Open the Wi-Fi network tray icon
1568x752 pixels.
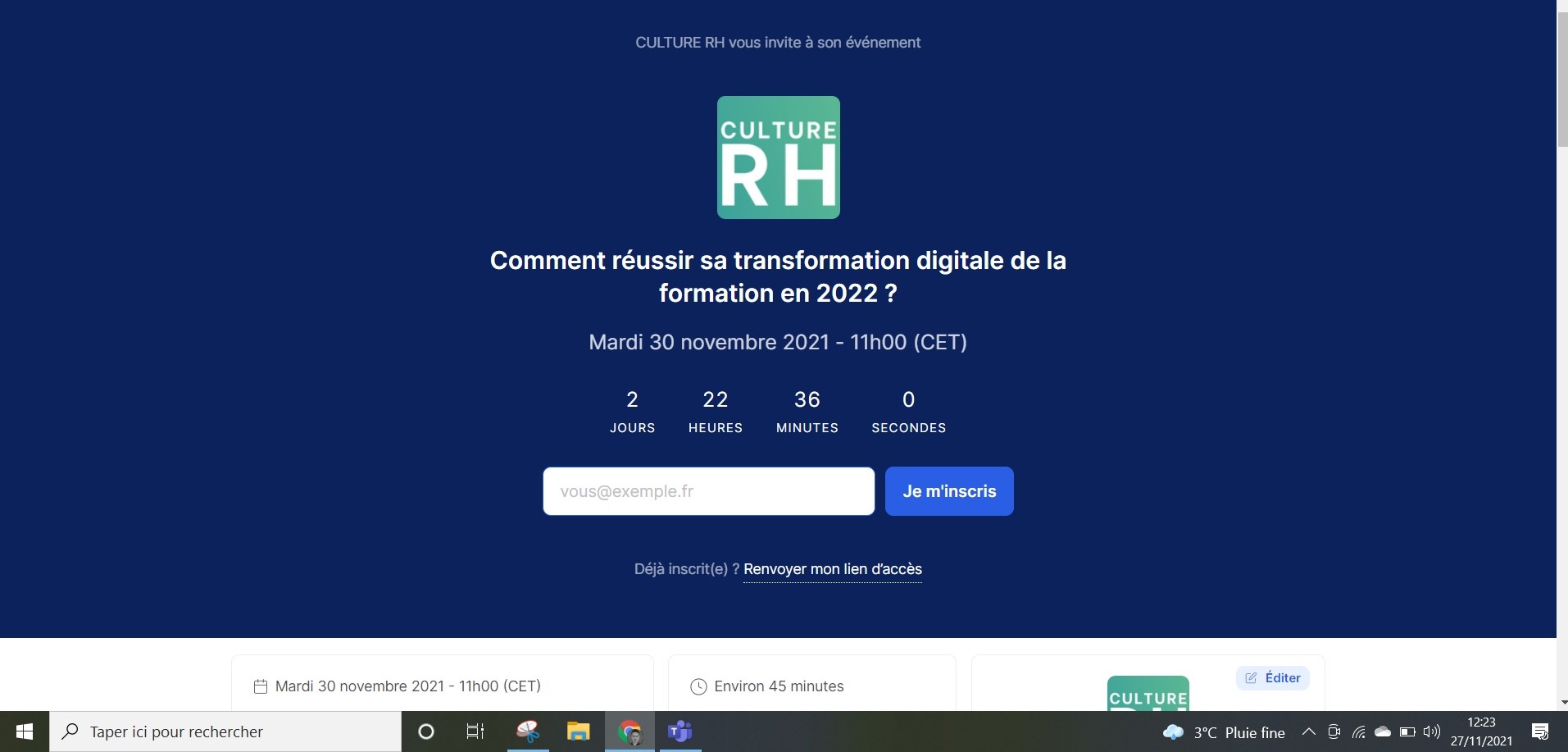click(x=1358, y=732)
